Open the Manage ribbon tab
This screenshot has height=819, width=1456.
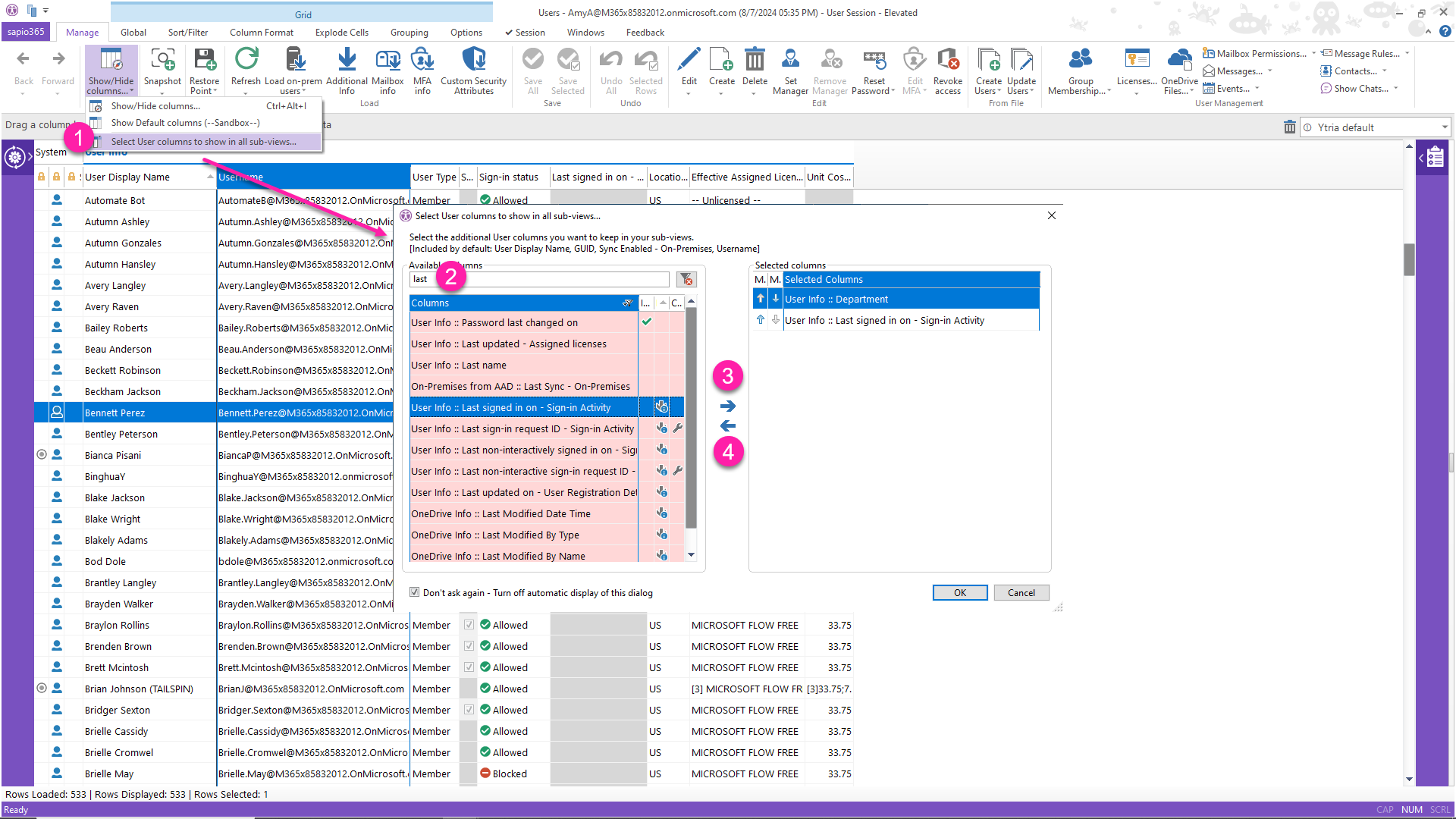[82, 33]
